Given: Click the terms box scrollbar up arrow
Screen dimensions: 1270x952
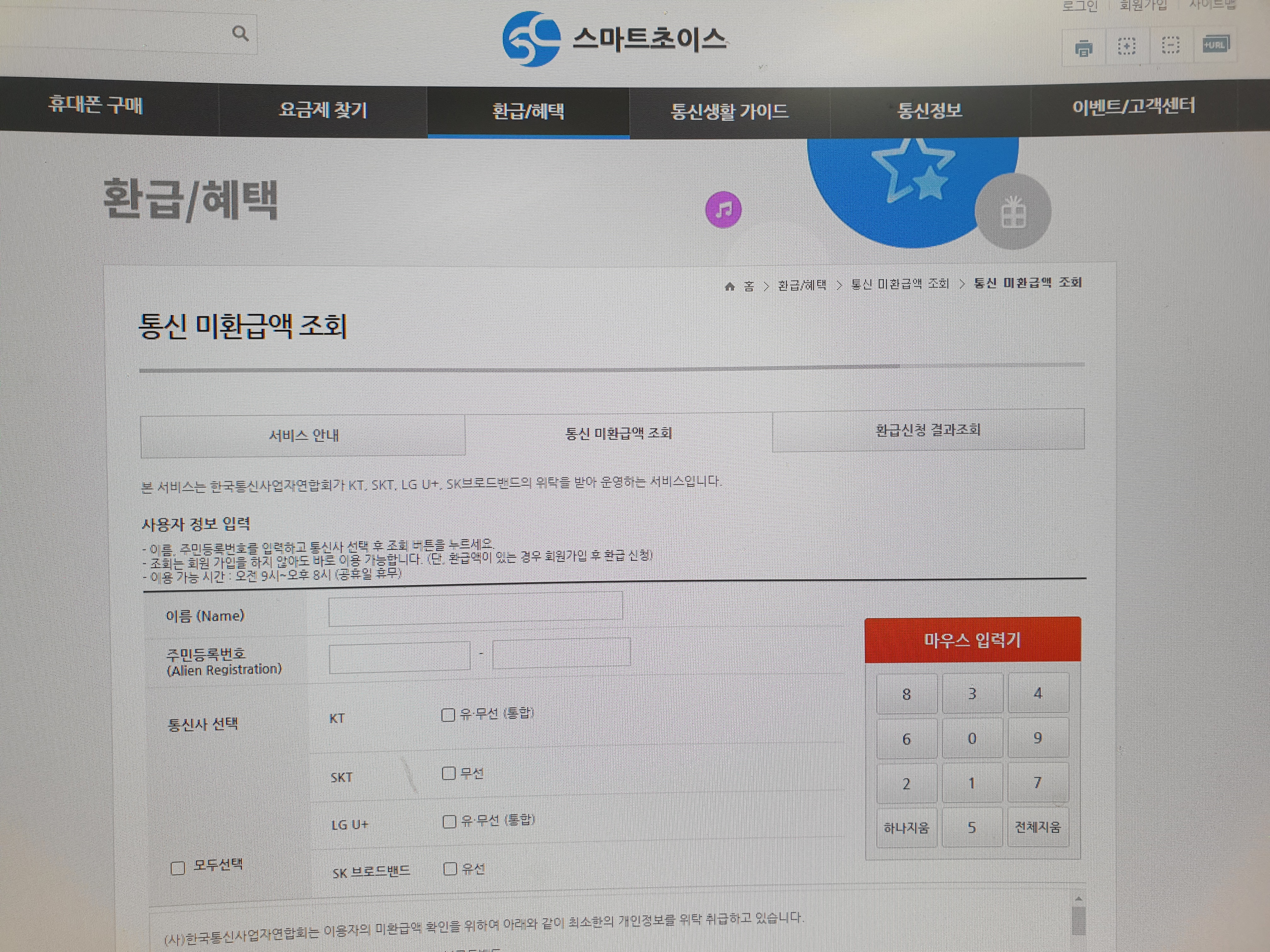Looking at the screenshot, I should point(1078,899).
